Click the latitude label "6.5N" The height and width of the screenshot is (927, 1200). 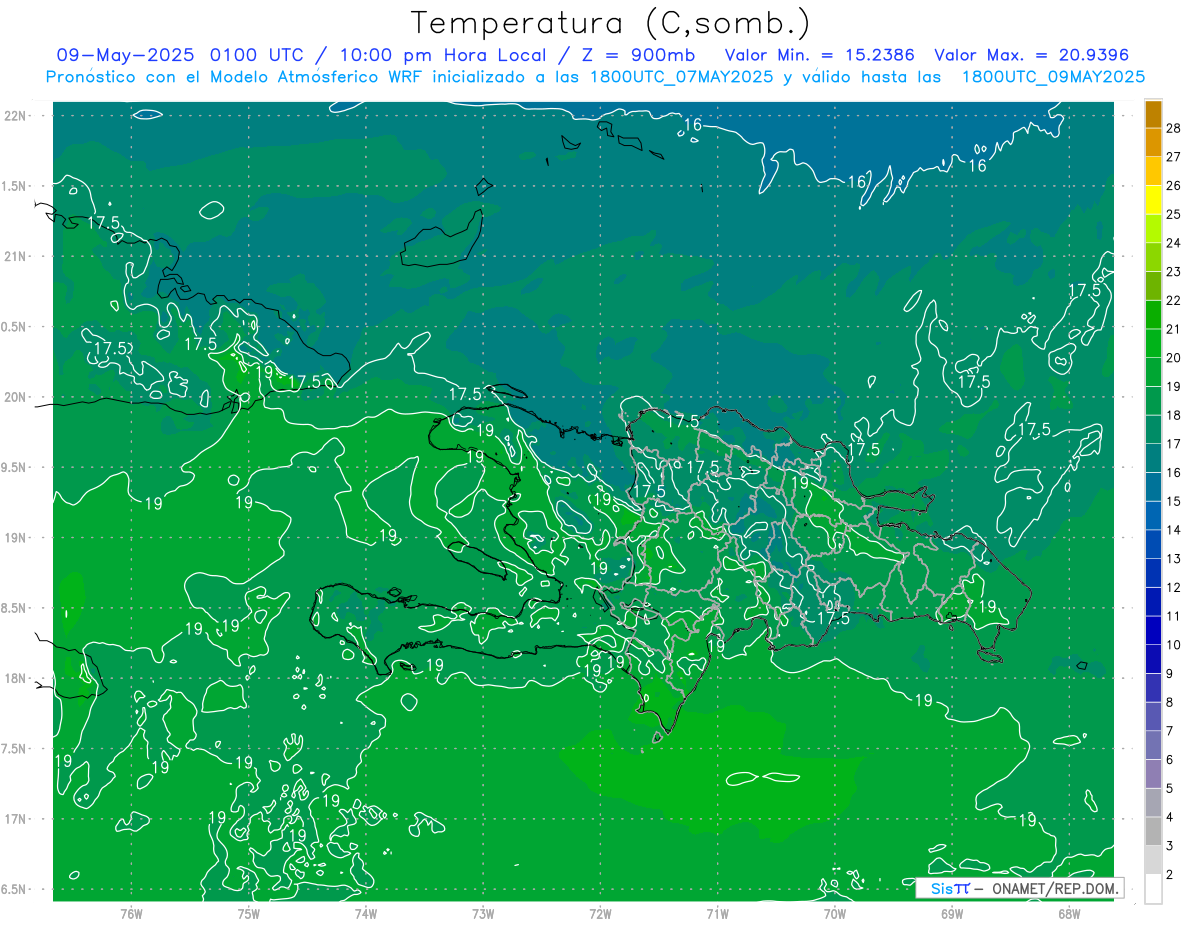point(15,890)
